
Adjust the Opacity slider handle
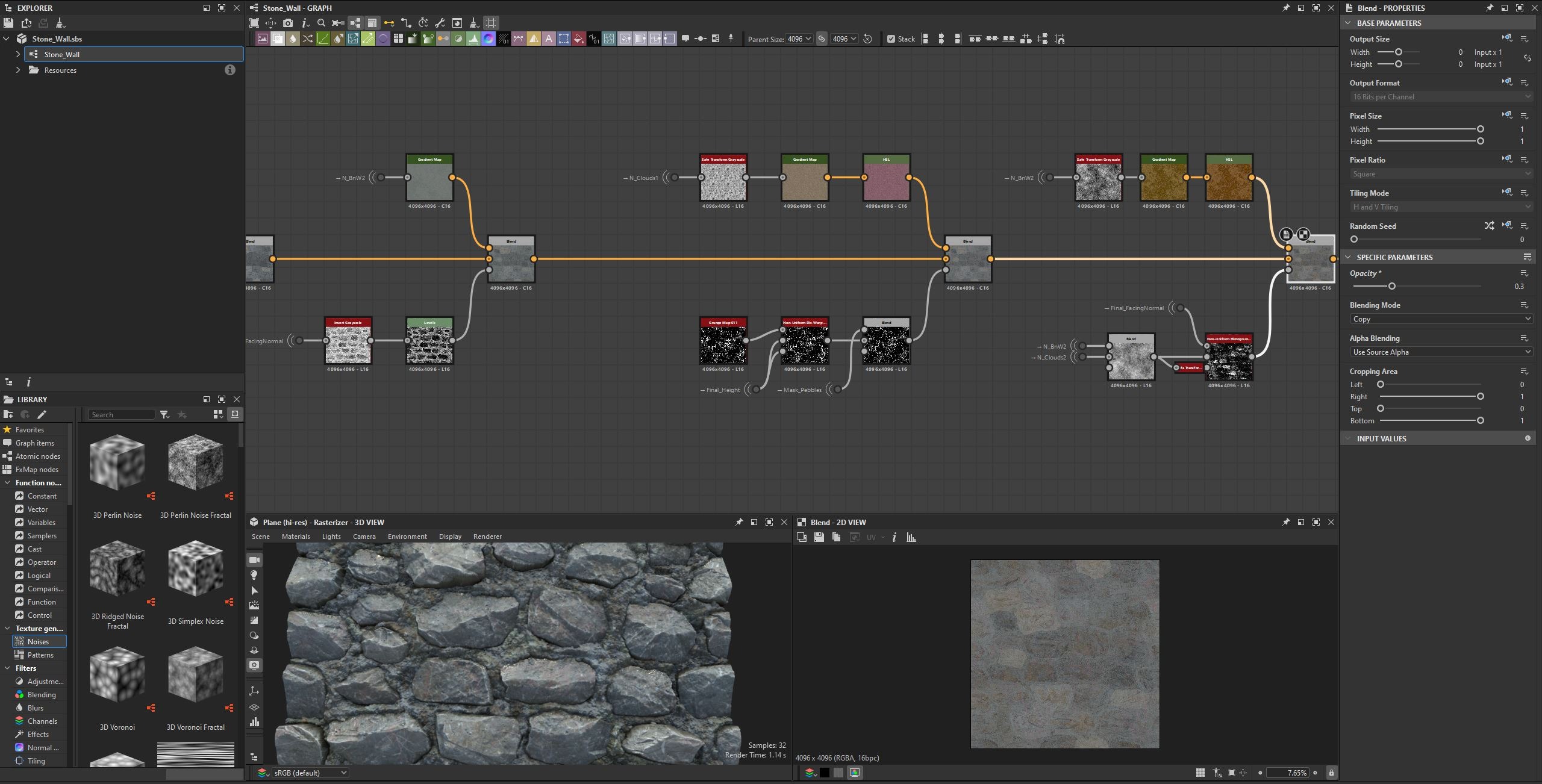click(1391, 286)
